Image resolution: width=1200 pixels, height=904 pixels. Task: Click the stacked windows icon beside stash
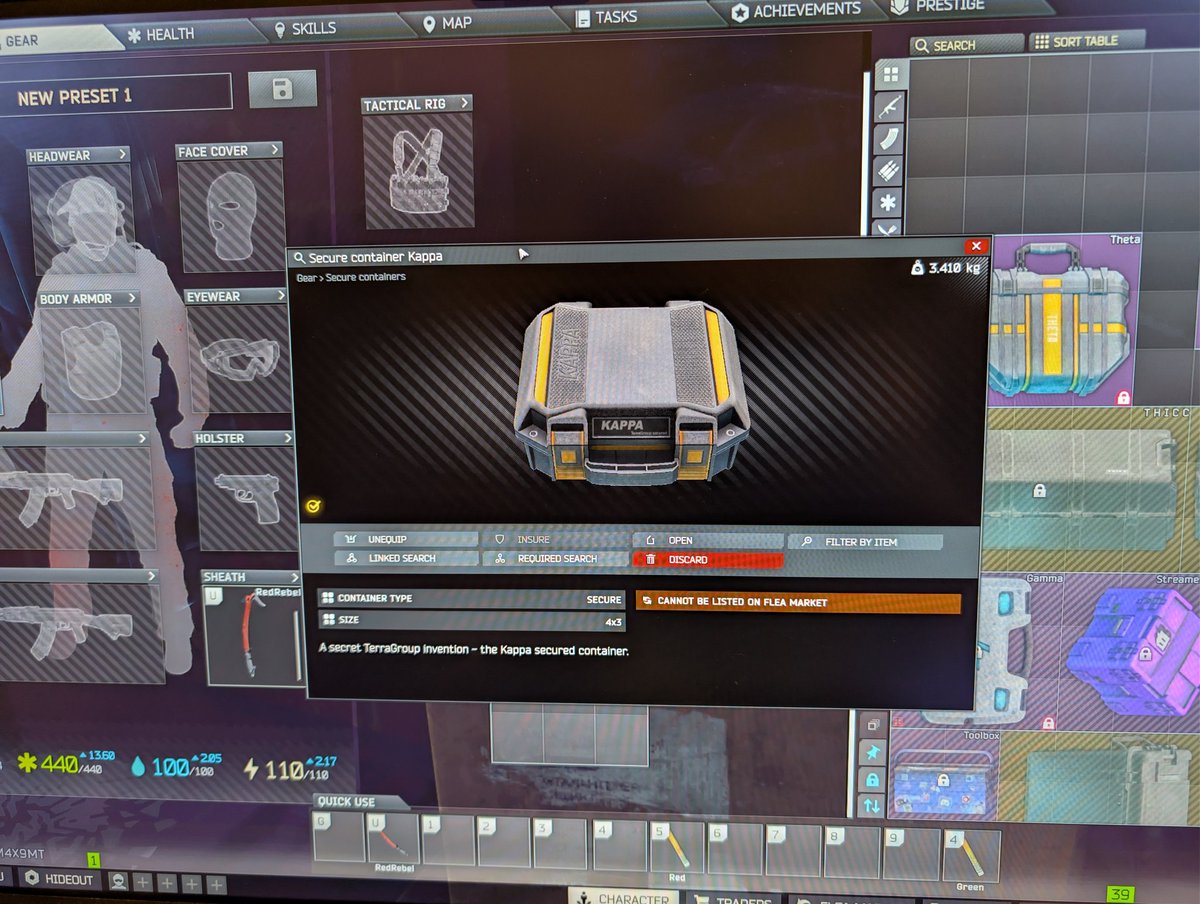[872, 724]
